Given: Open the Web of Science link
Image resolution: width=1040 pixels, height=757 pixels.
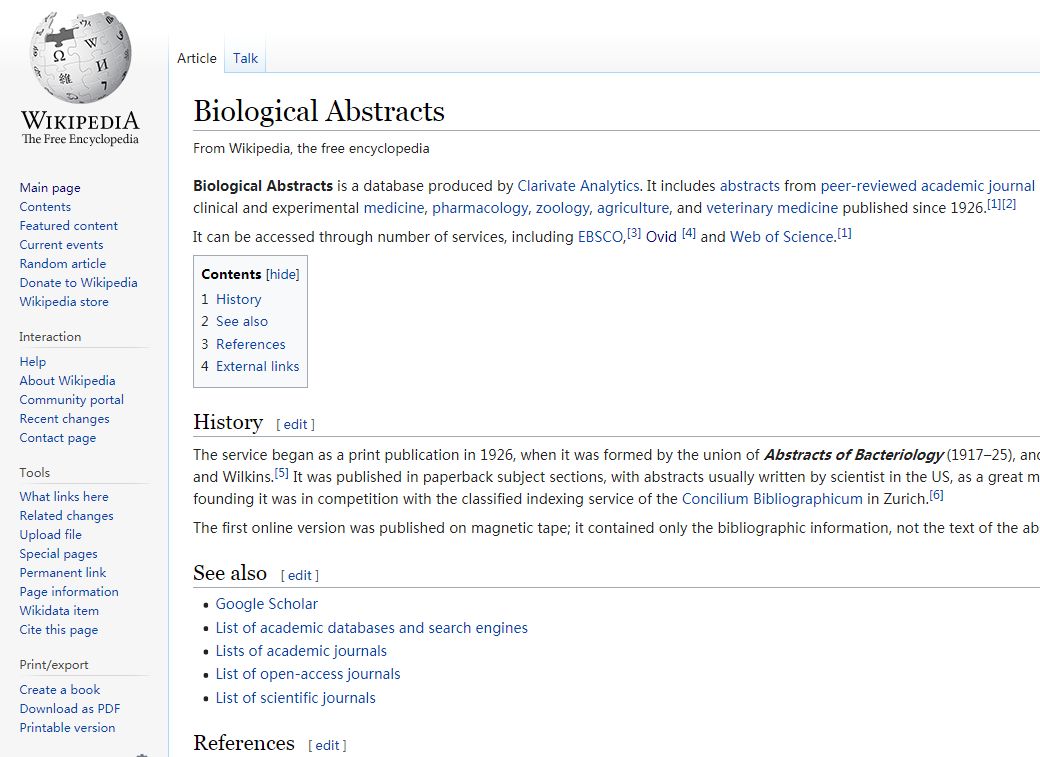Looking at the screenshot, I should click(781, 237).
